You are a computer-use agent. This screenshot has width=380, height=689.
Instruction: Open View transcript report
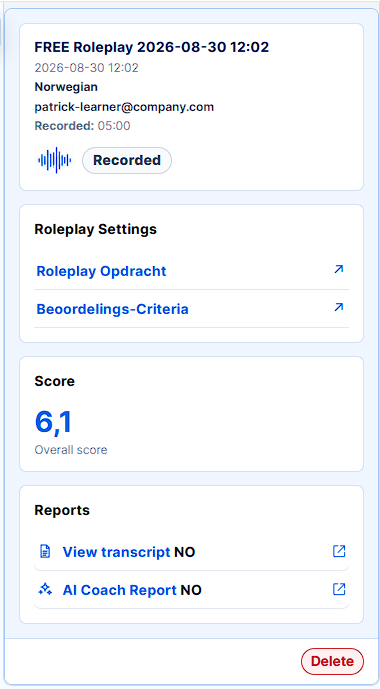[x=116, y=552]
